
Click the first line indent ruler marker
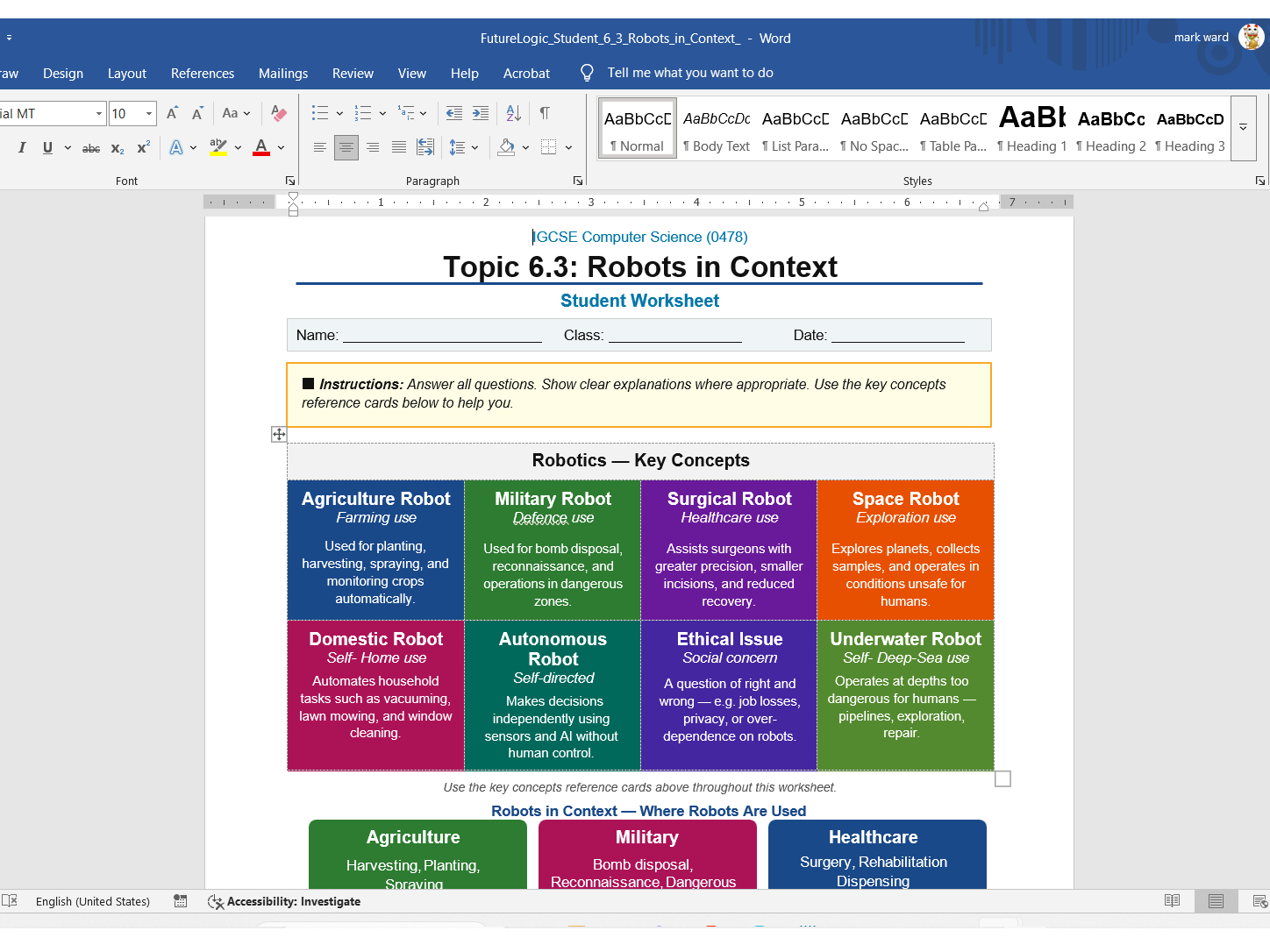pyautogui.click(x=293, y=196)
